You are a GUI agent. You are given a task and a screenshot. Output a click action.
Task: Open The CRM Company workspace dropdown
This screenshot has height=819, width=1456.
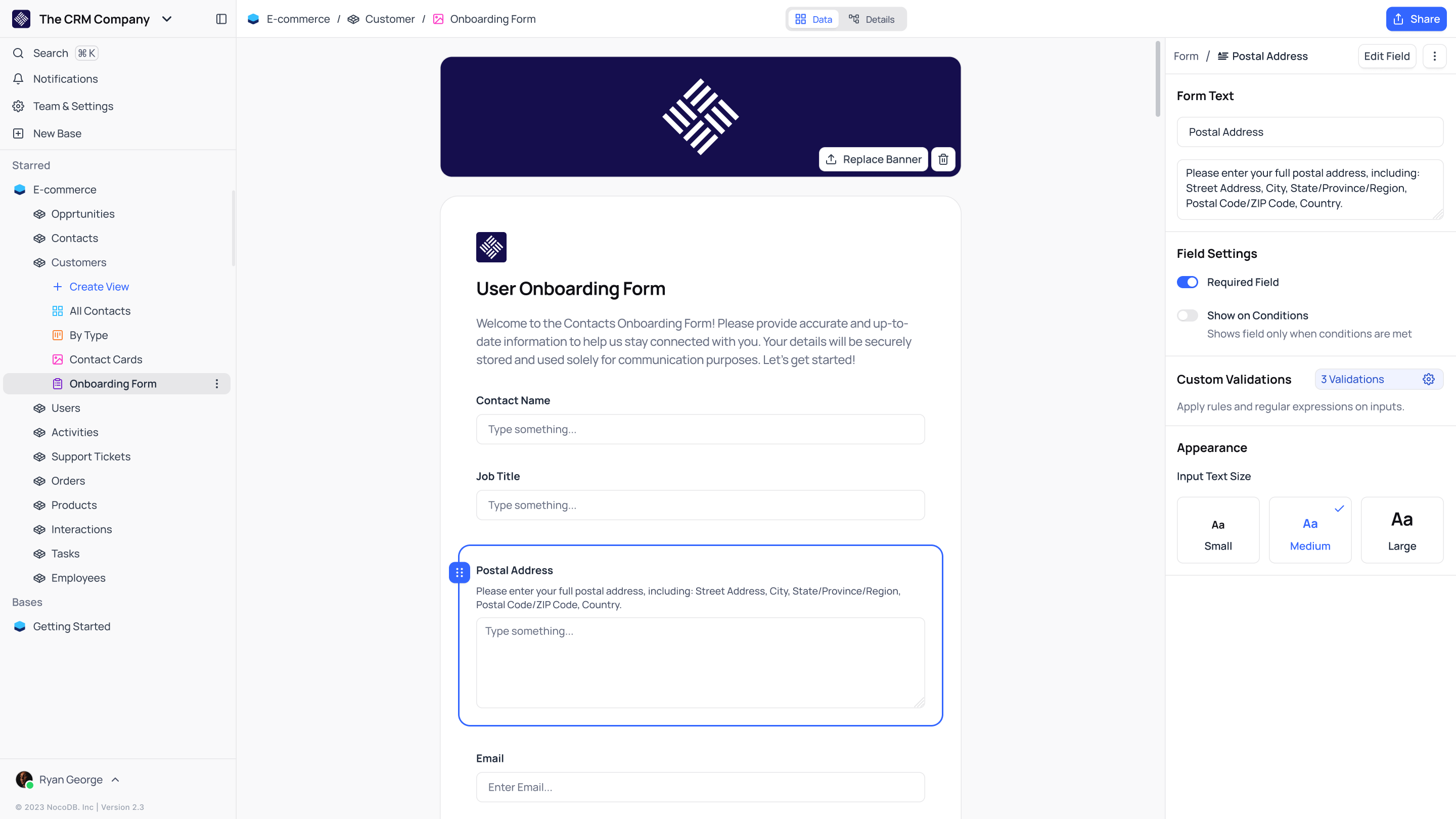coord(167,19)
